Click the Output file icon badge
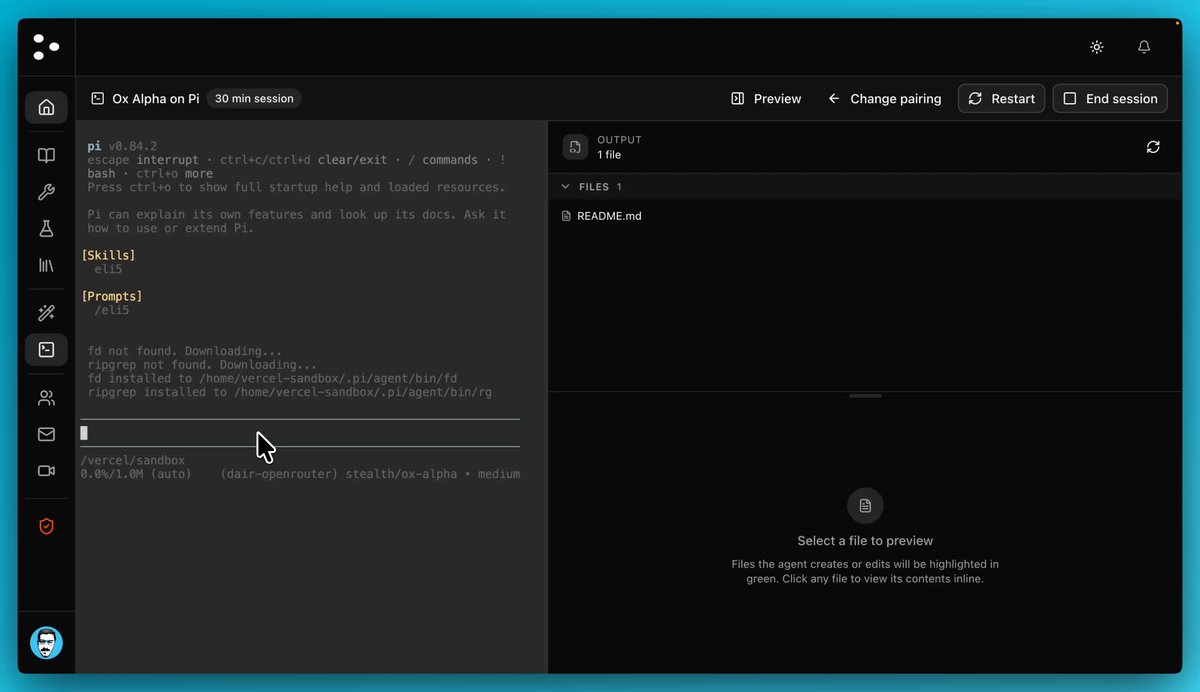The image size is (1200, 692). [x=575, y=147]
